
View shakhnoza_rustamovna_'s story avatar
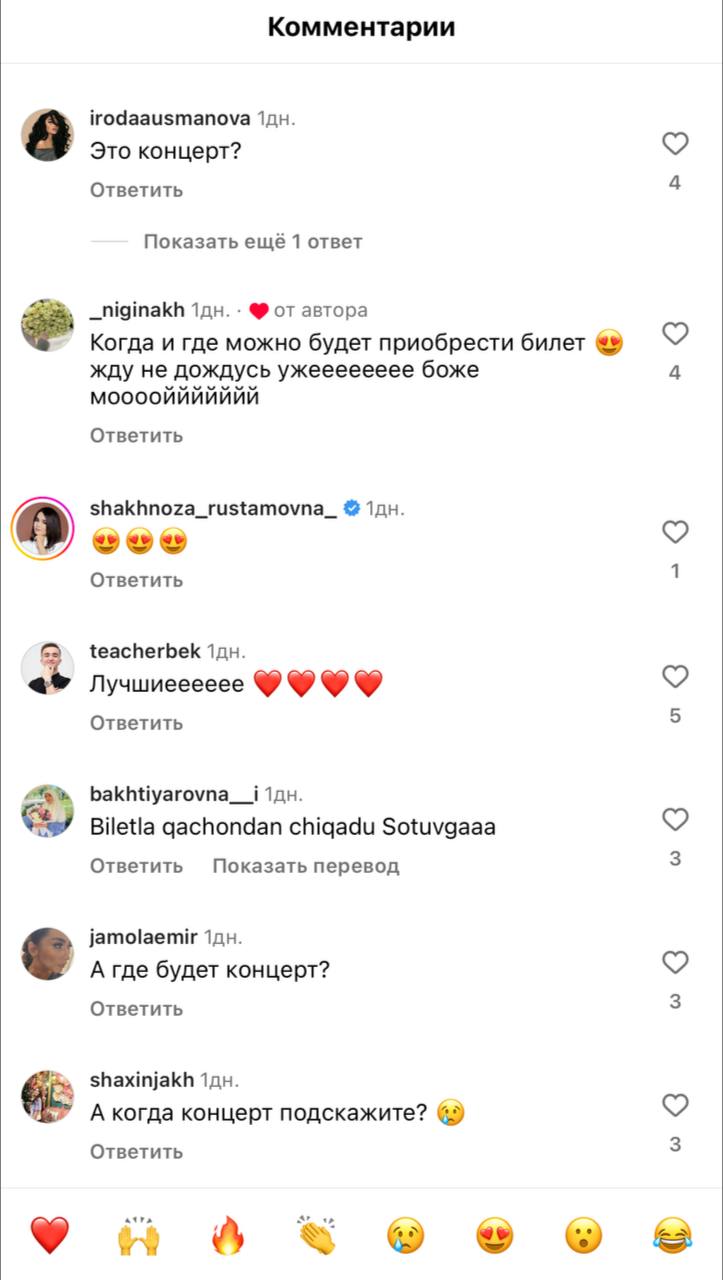point(43,527)
